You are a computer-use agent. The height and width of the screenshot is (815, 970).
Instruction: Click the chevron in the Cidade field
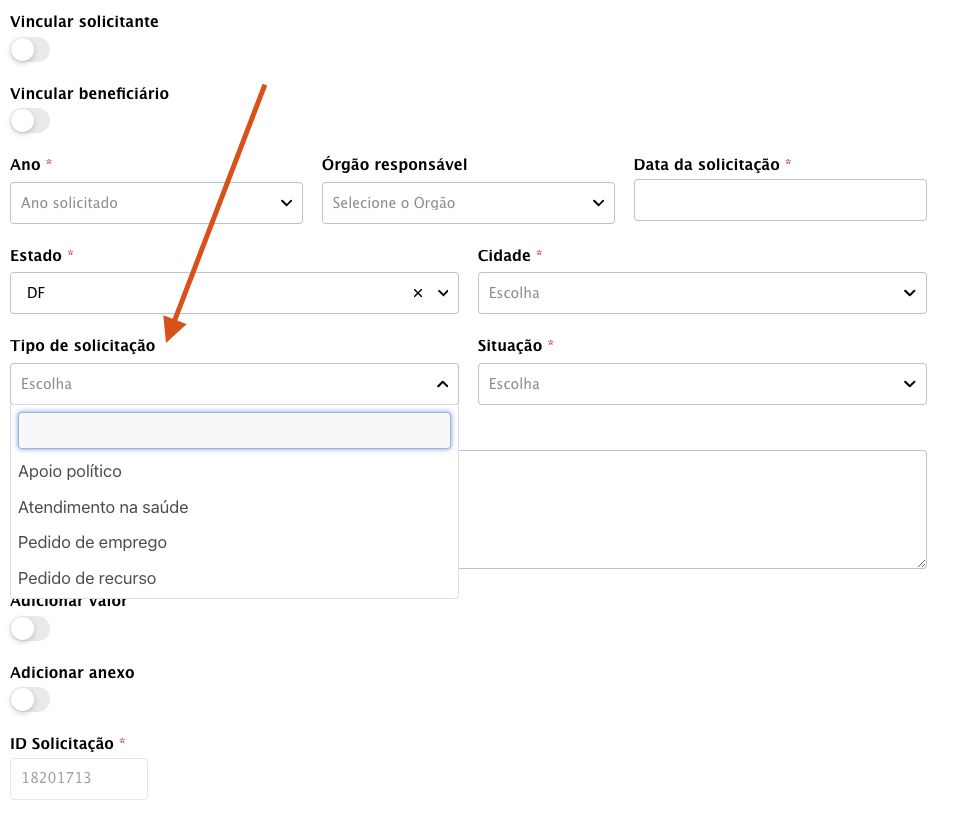click(x=910, y=293)
